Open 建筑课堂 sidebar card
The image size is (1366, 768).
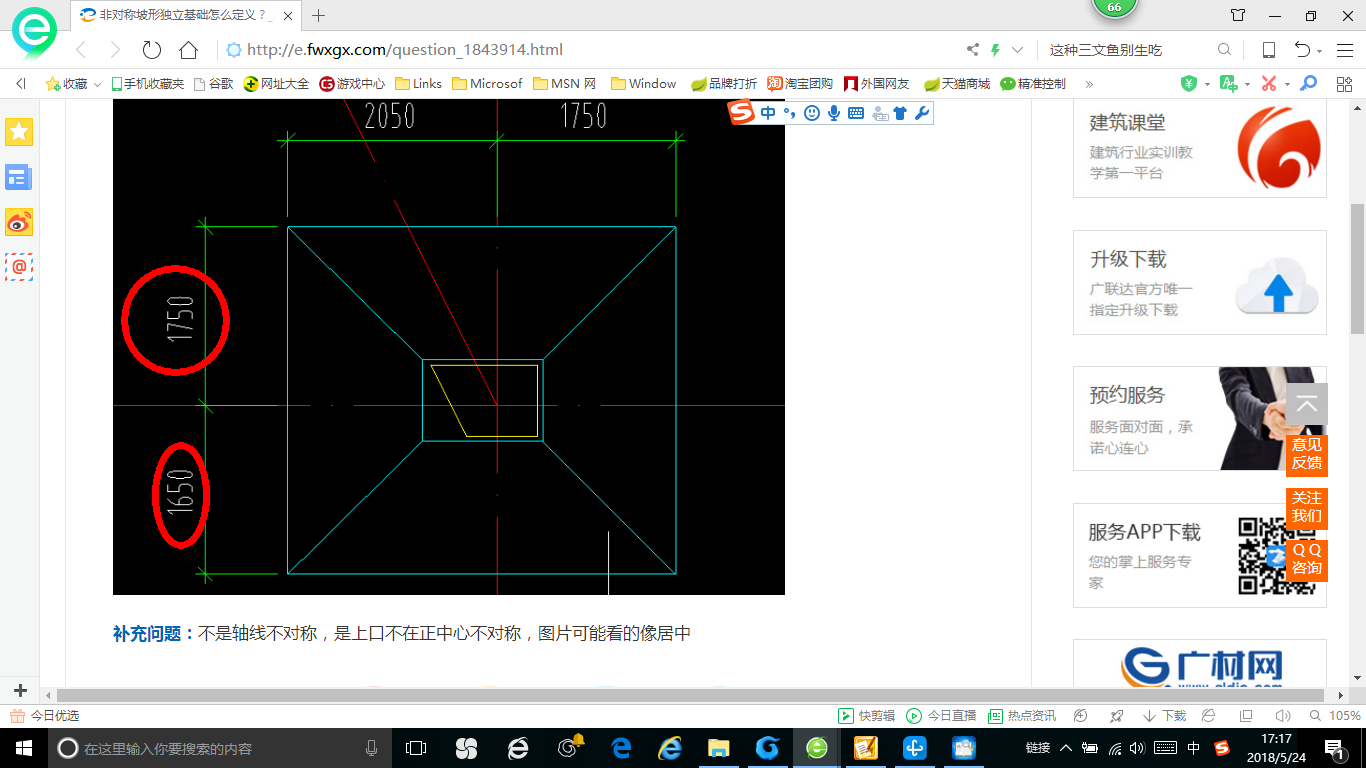1200,147
